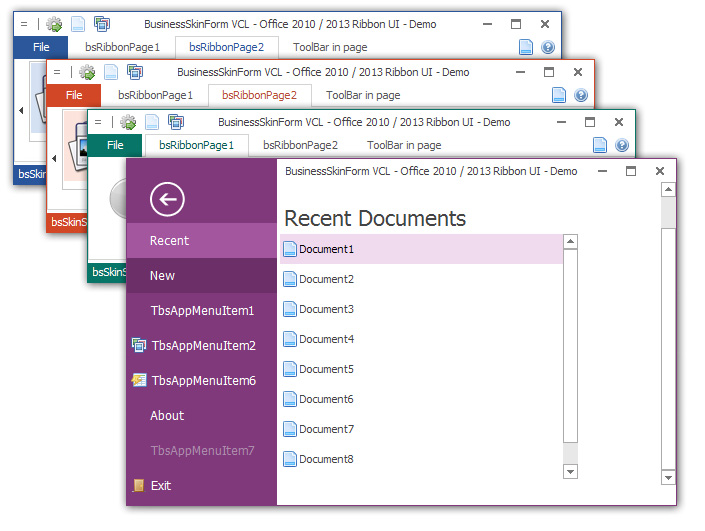705x531 pixels.
Task: Open quick access dropdown in green window
Action: tap(98, 122)
